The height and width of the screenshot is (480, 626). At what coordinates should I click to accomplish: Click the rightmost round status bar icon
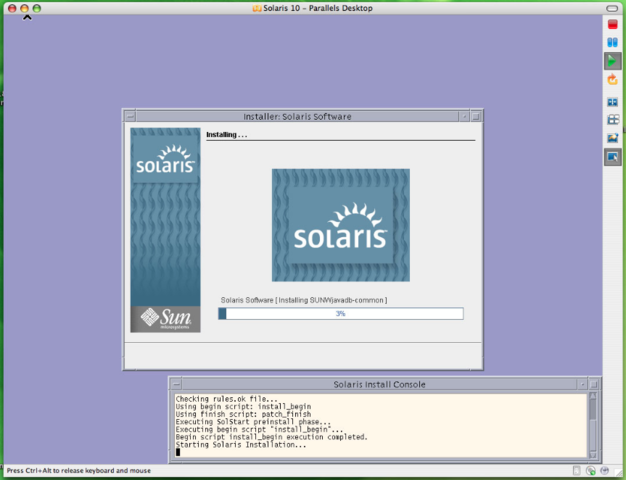pyautogui.click(x=604, y=470)
